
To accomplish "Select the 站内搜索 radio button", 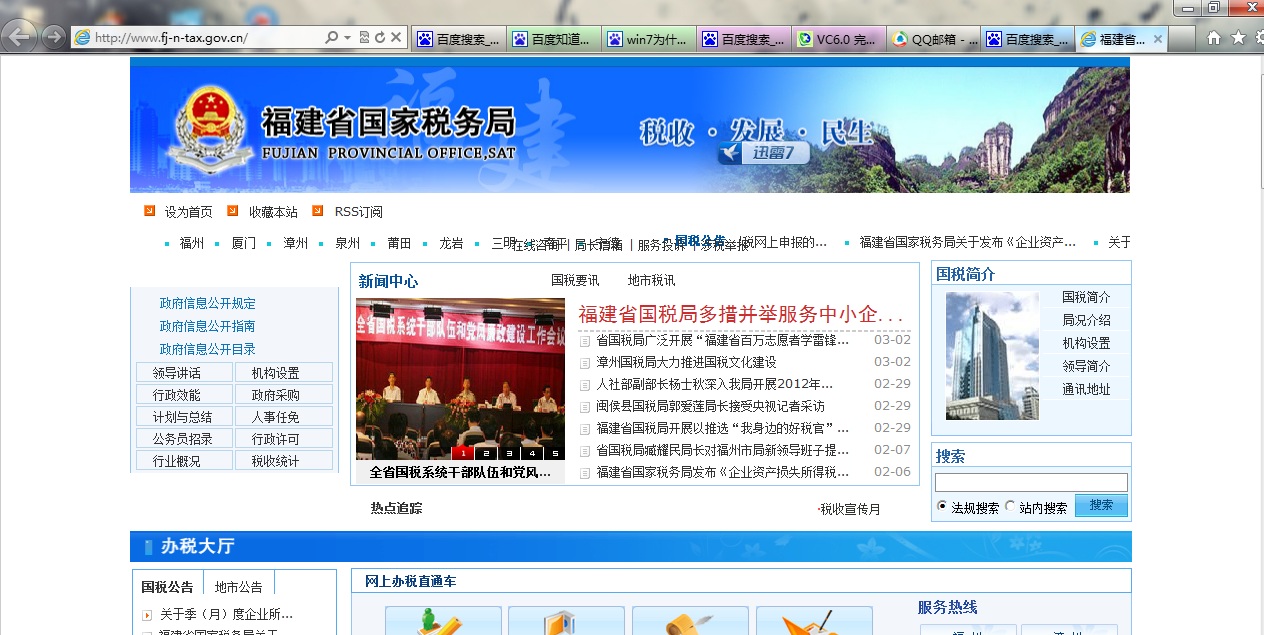I will [x=1010, y=507].
